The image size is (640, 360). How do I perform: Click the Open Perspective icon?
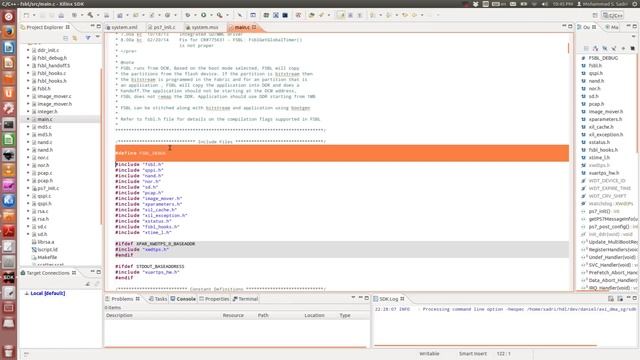[595, 15]
